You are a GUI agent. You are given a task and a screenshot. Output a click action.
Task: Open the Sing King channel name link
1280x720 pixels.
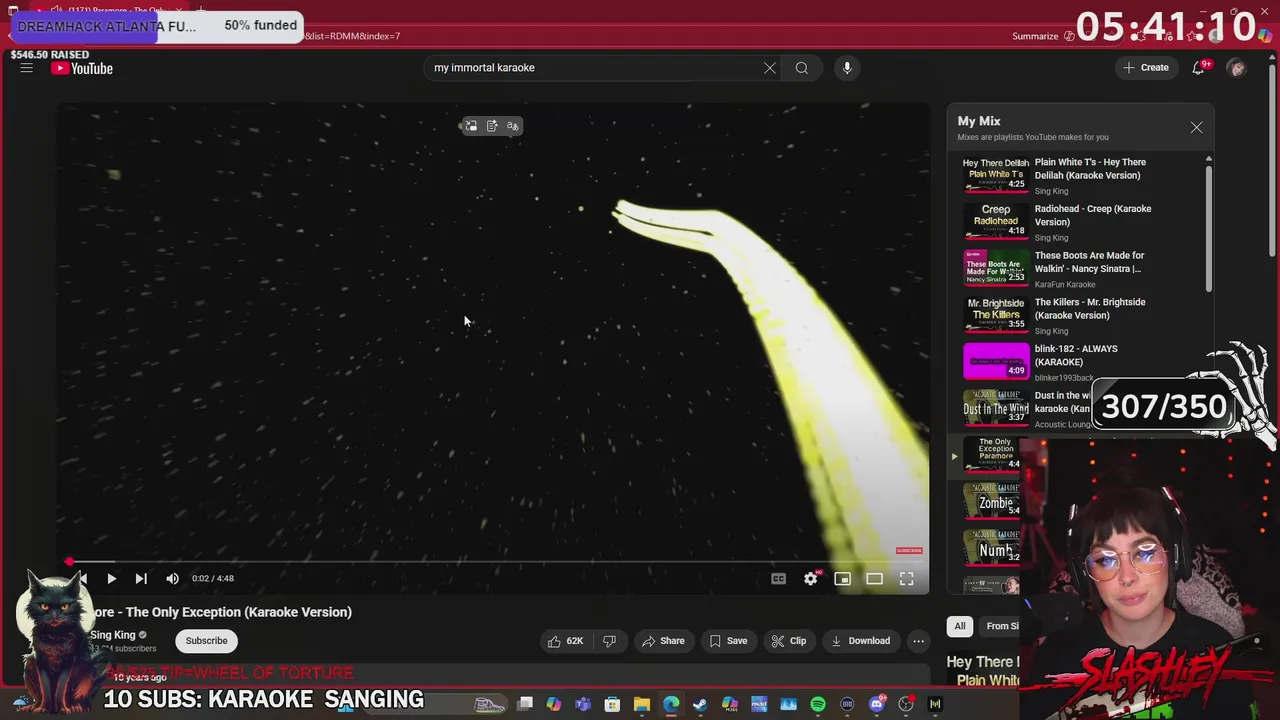coord(112,635)
